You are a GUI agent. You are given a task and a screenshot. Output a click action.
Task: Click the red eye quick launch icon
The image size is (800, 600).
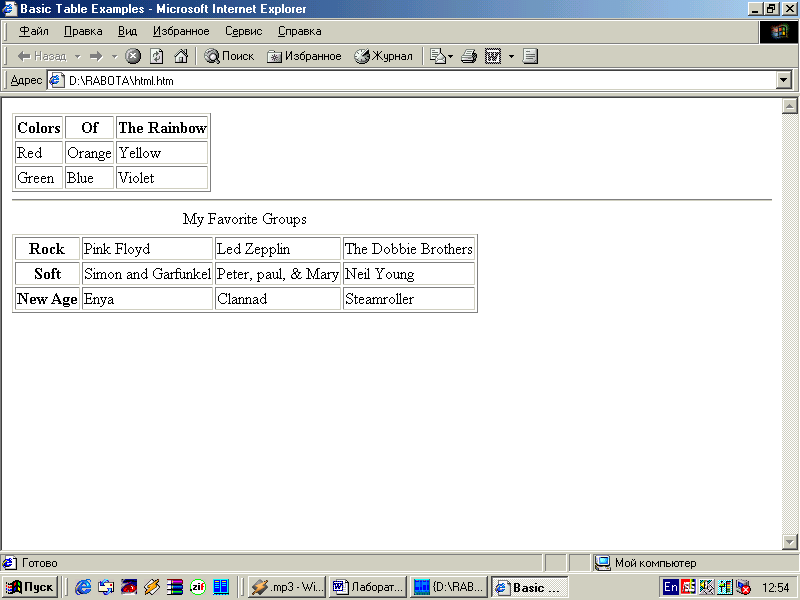129,587
